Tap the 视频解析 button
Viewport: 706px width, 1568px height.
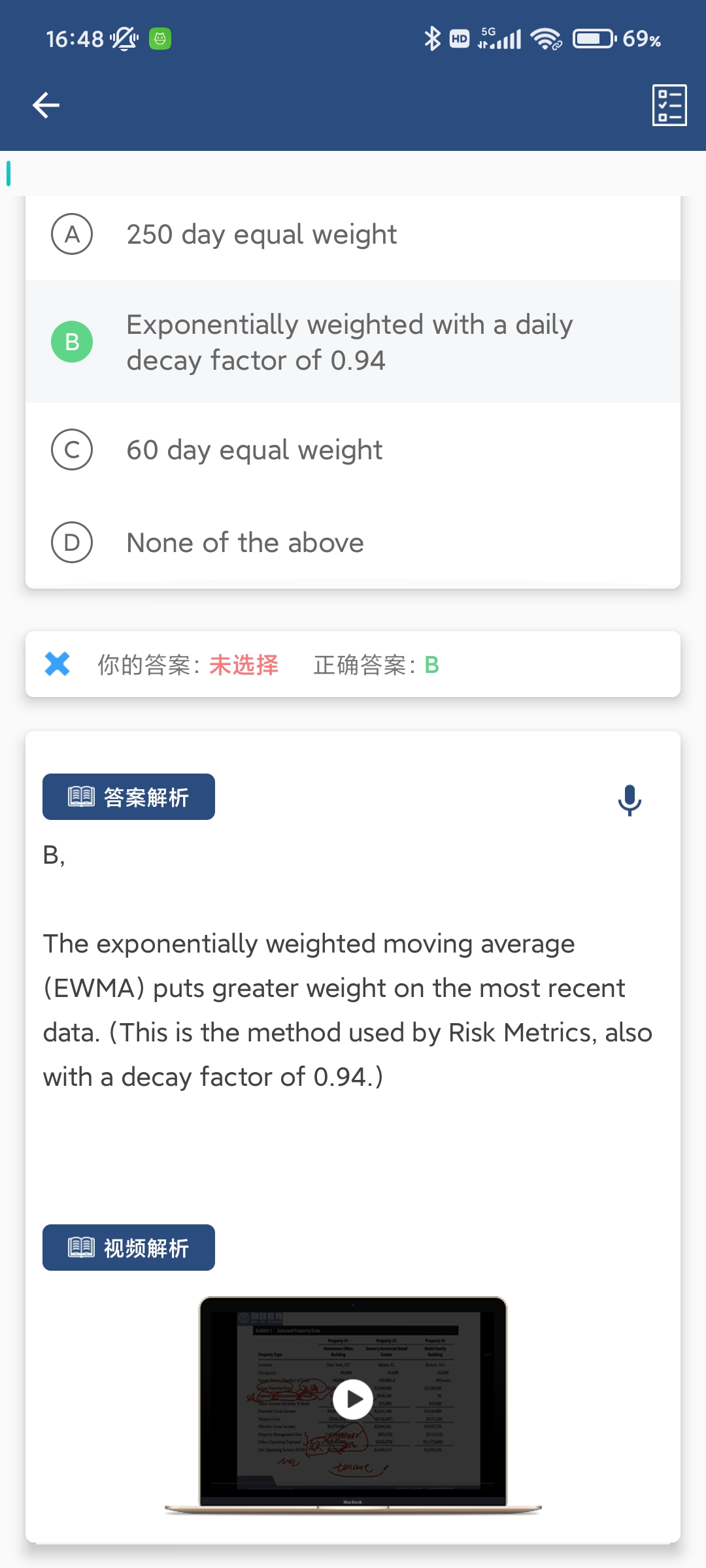coord(129,1248)
